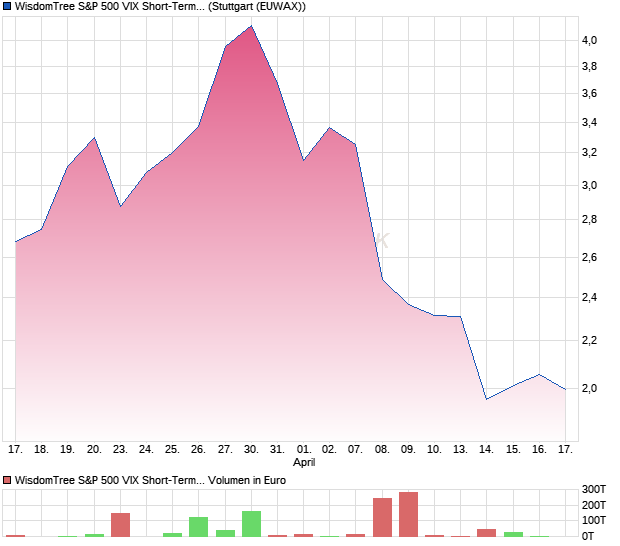Screen dimensions: 620x546
Task: Click the blue price legend square
Action: click(x=7, y=7)
